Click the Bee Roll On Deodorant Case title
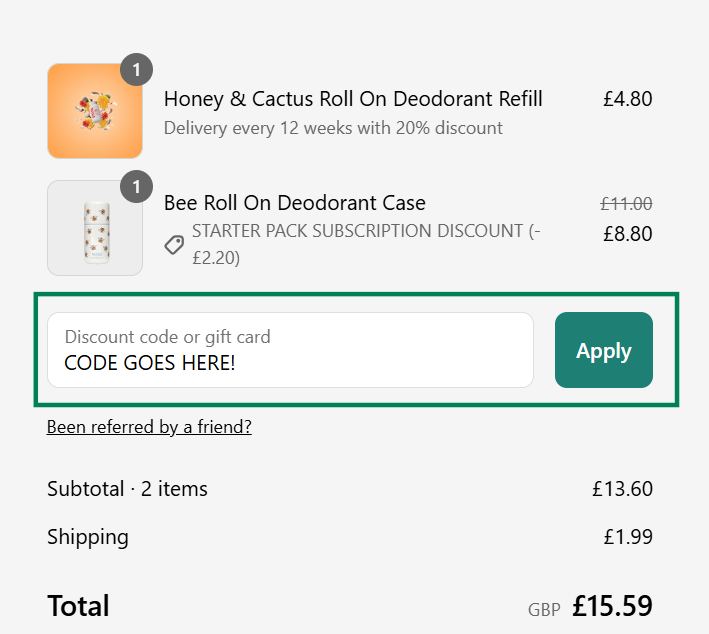 pos(294,203)
